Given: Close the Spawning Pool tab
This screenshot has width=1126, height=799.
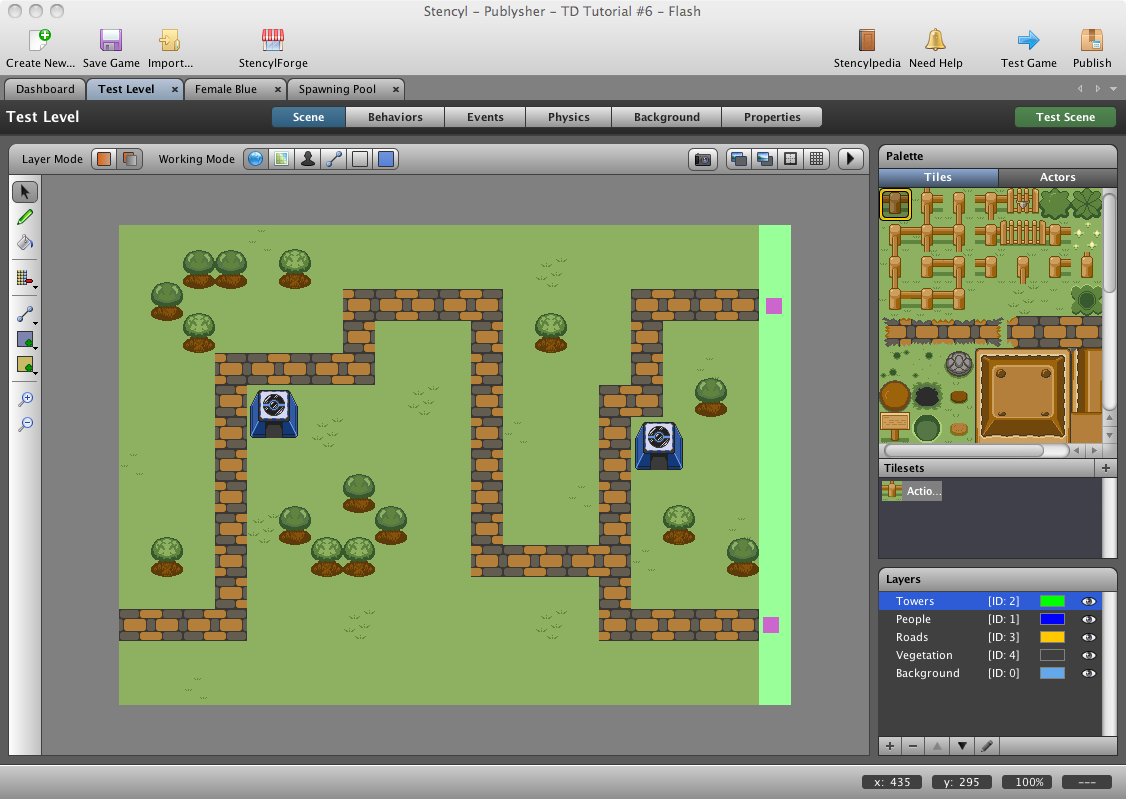Looking at the screenshot, I should pyautogui.click(x=396, y=89).
